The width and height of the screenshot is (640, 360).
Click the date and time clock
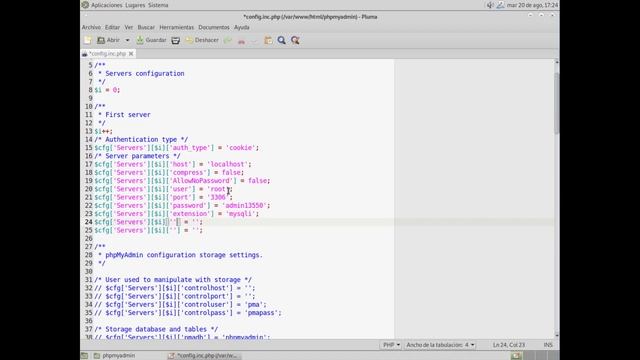click(532, 5)
